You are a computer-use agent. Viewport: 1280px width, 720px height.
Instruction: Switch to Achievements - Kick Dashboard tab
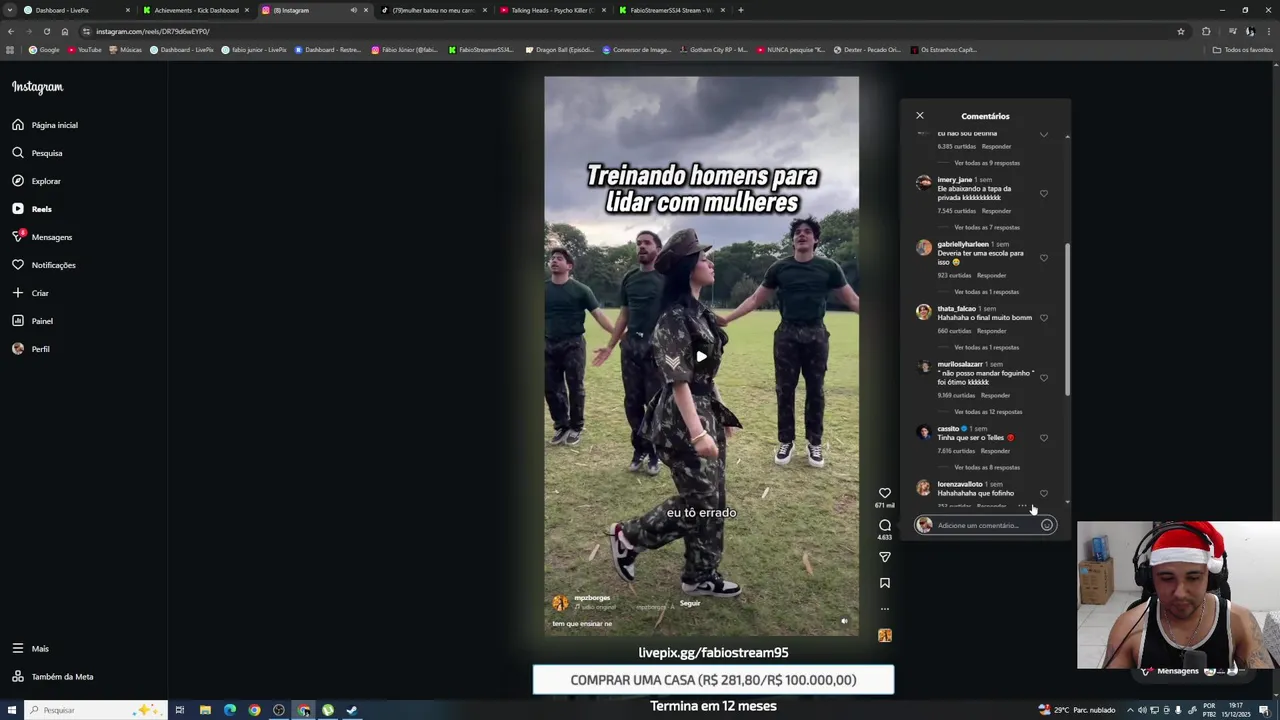point(196,10)
